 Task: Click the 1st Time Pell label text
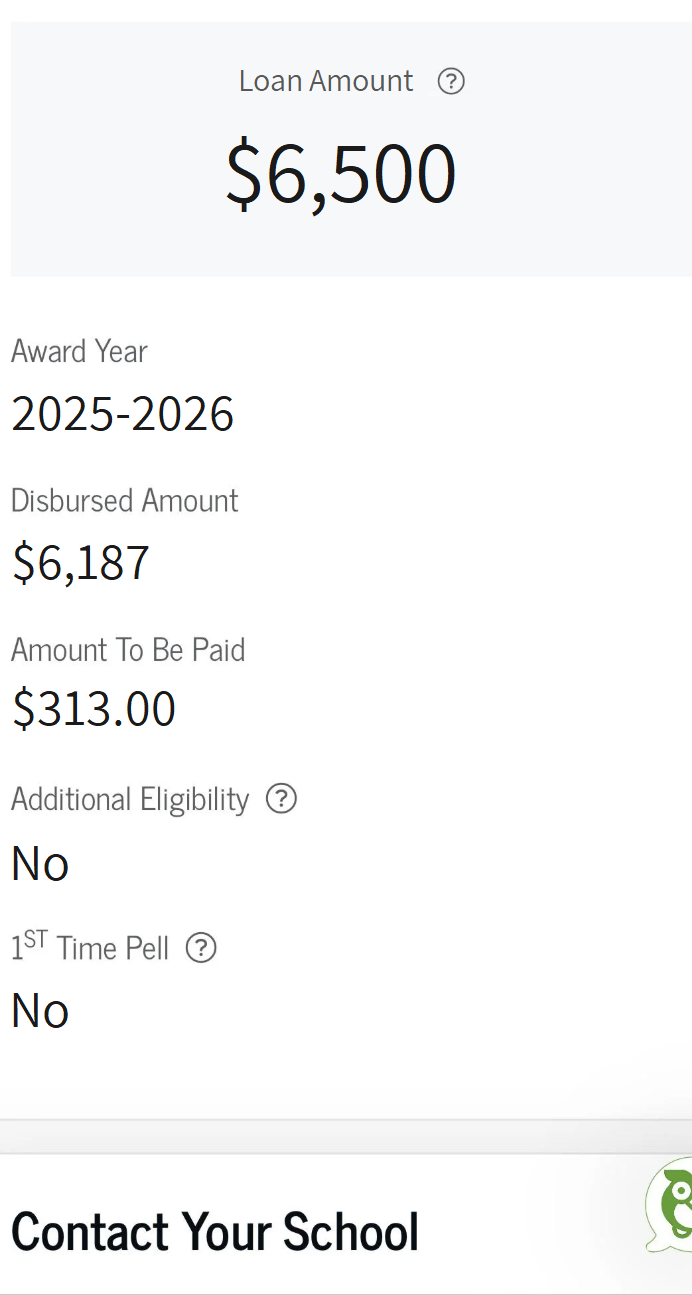(x=90, y=946)
